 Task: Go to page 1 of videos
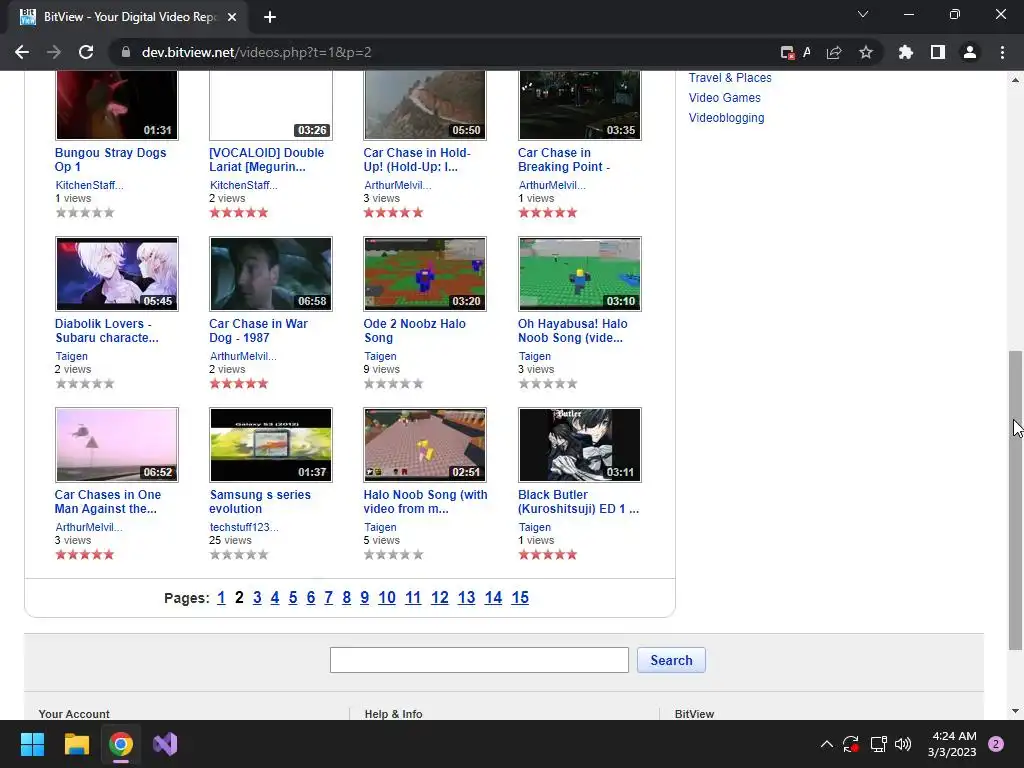pyautogui.click(x=221, y=598)
